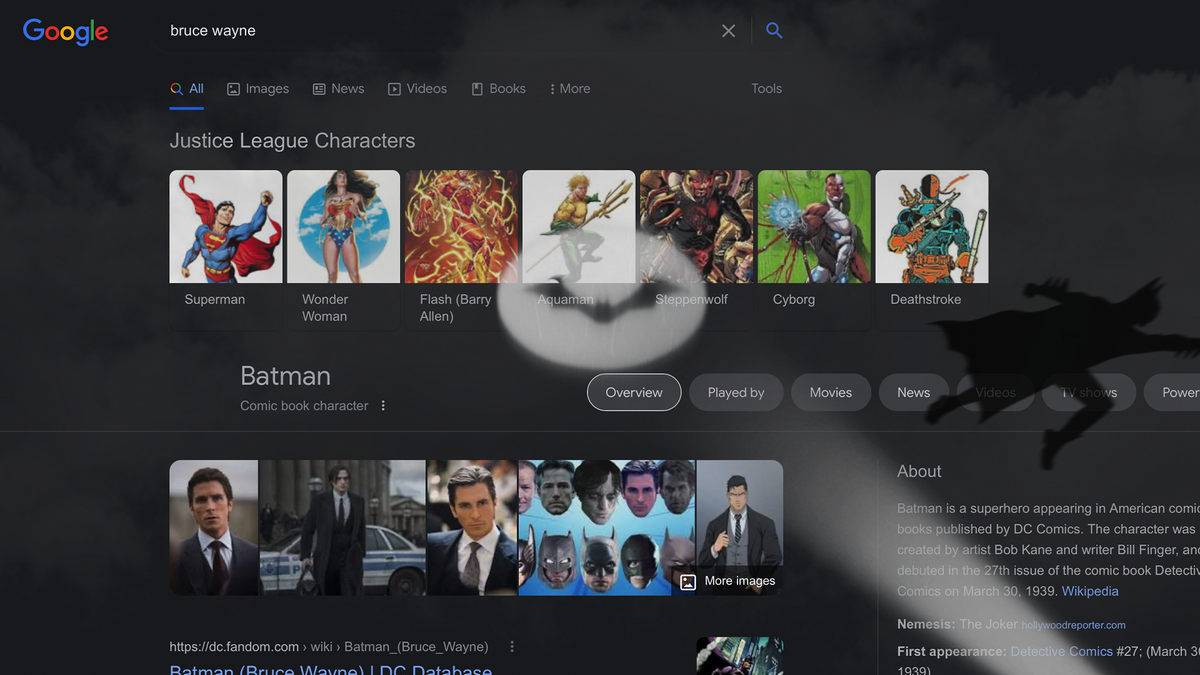Open the Batman (Bruce Wayne) DC Database result
The height and width of the screenshot is (675, 1200).
(x=331, y=670)
